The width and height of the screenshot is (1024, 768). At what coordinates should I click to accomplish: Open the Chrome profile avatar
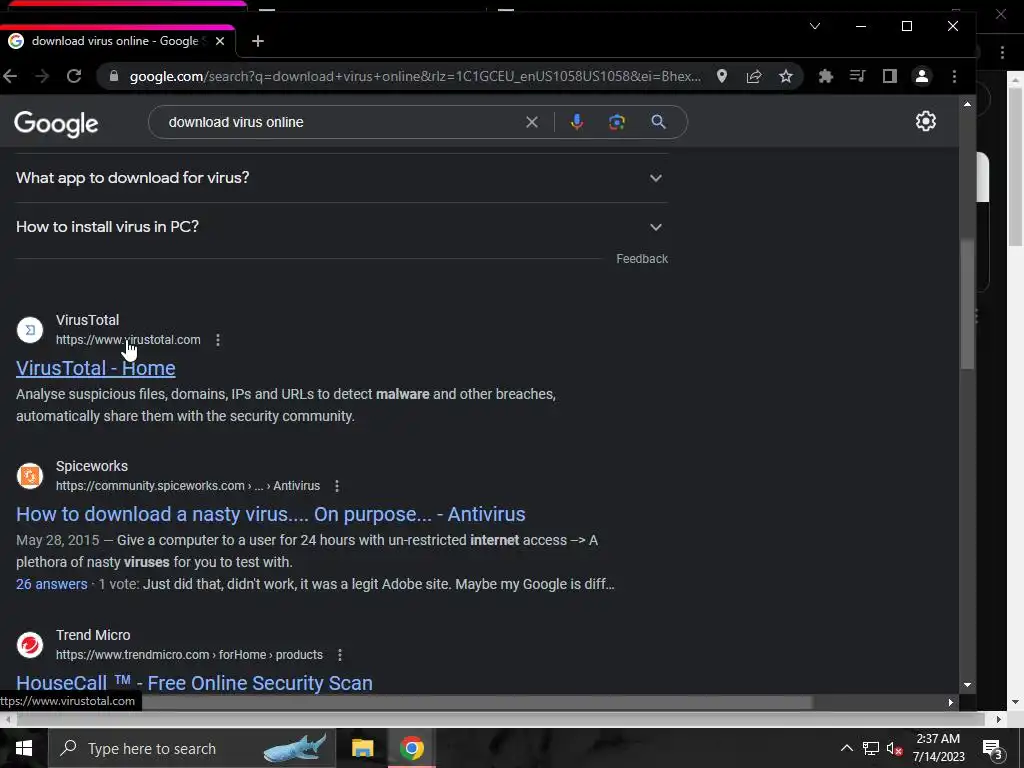pos(921,76)
